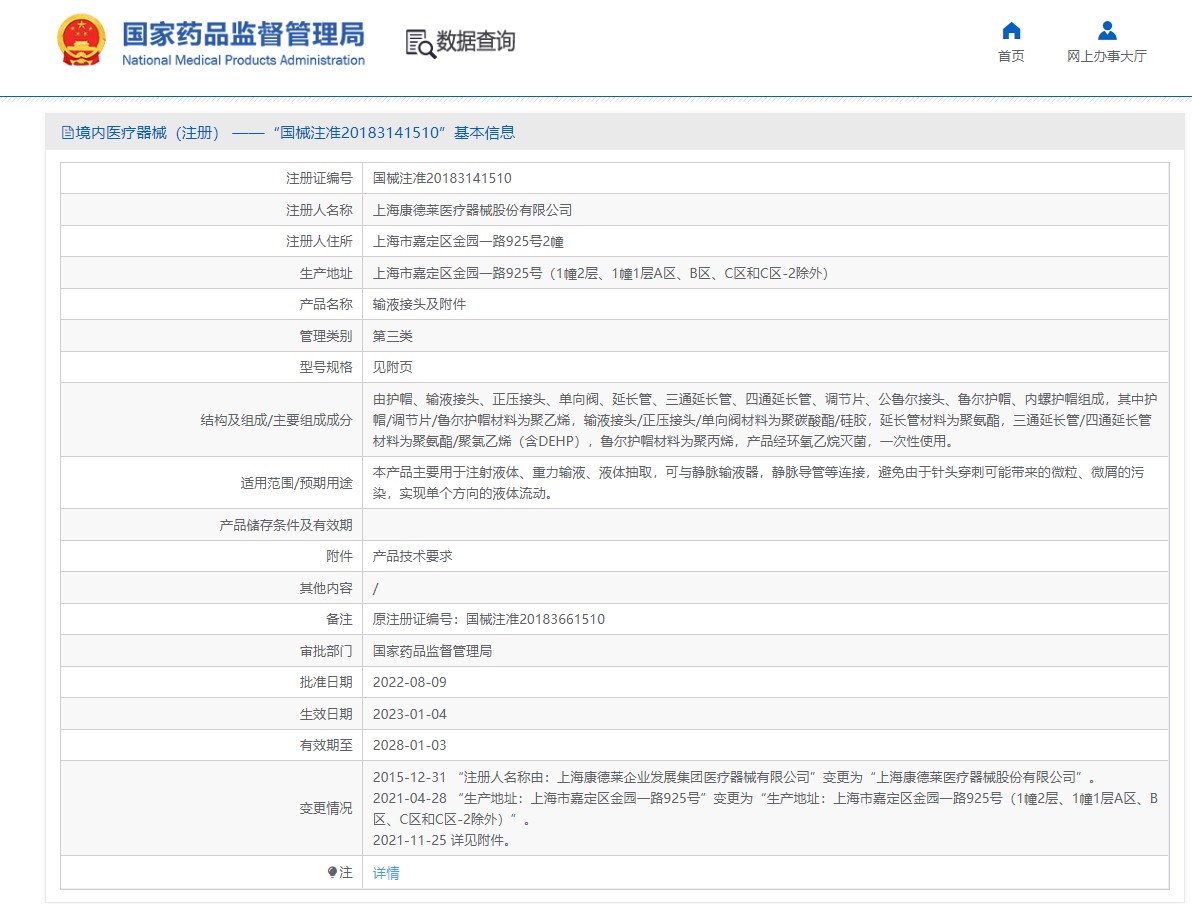Viewport: 1192px width, 904px height.
Task: Click the 审批部门 row label
Action: click(326, 651)
